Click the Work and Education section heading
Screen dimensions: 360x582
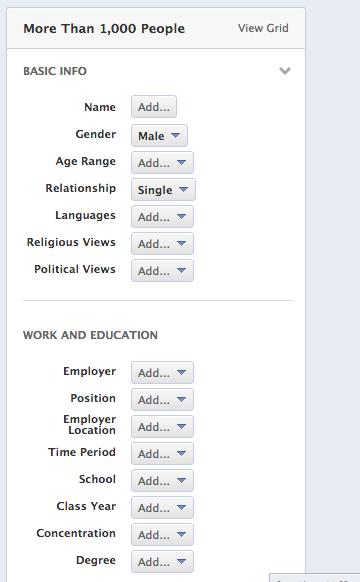[90, 335]
